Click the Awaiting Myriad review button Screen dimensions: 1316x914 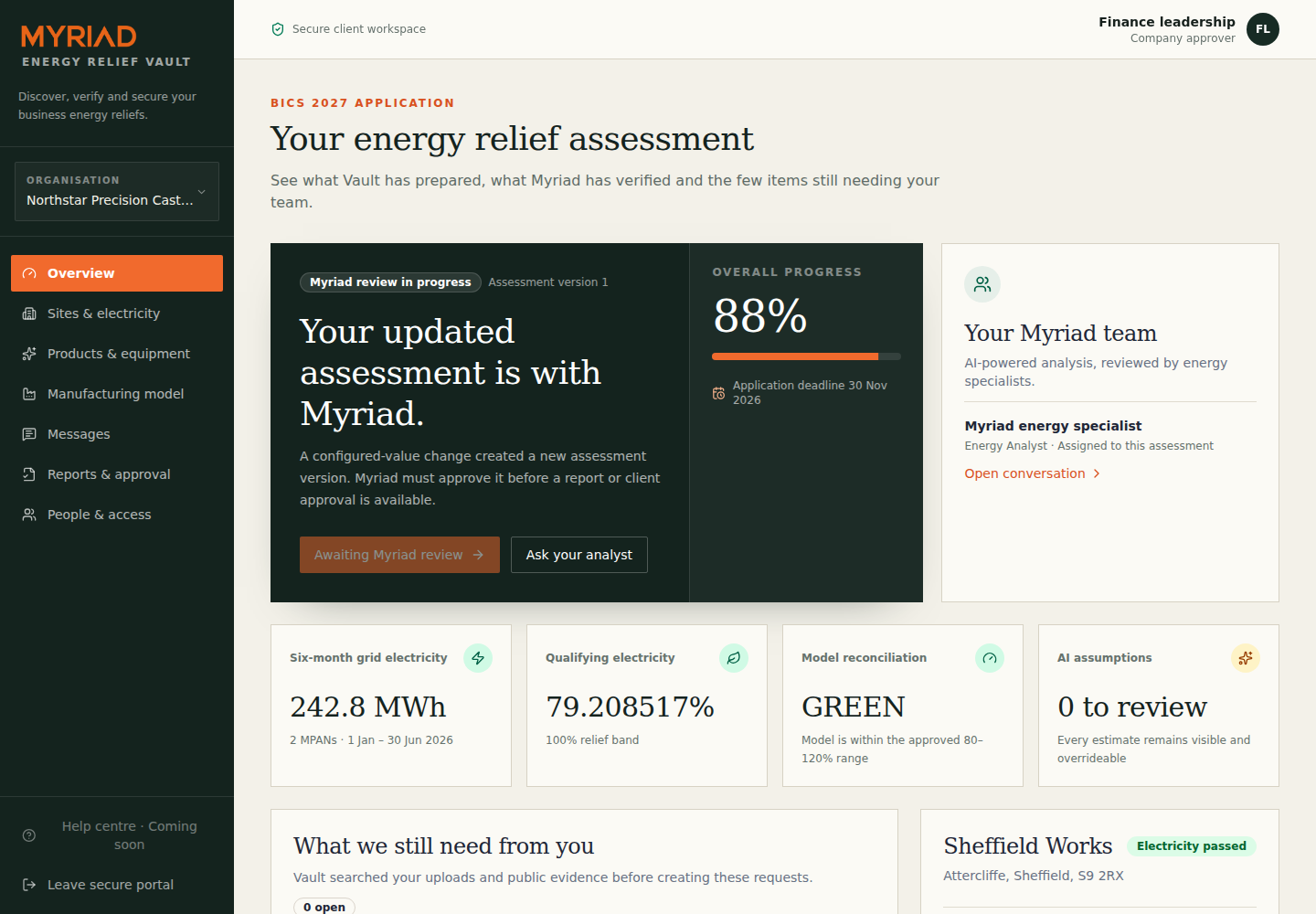[x=399, y=555]
